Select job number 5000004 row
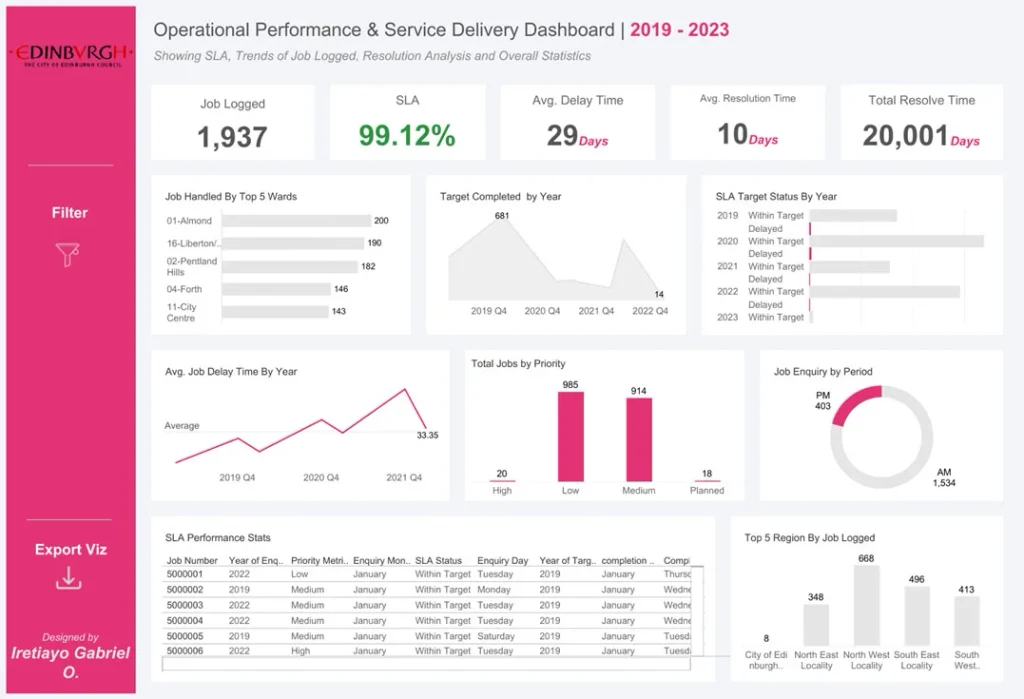Viewport: 1024px width, 699px height. pyautogui.click(x=426, y=621)
